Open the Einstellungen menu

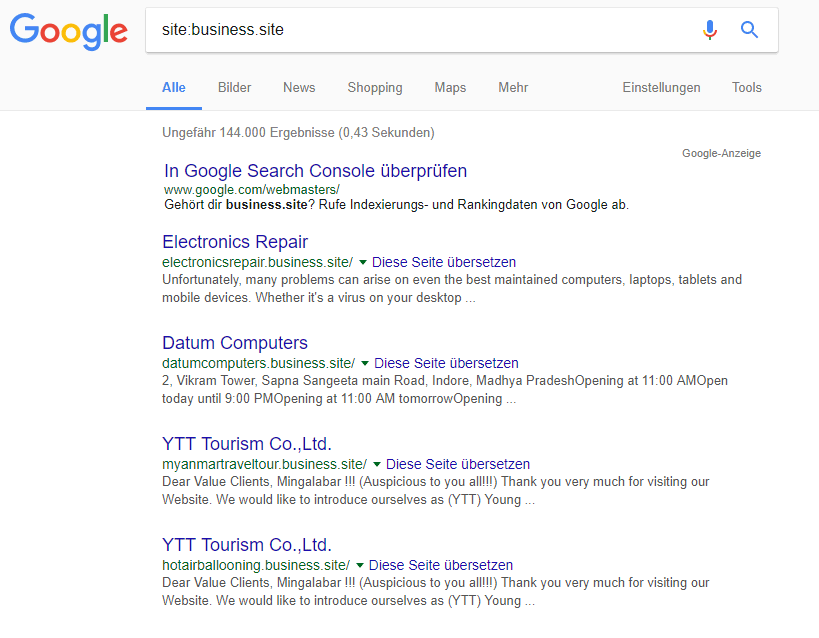[x=661, y=87]
